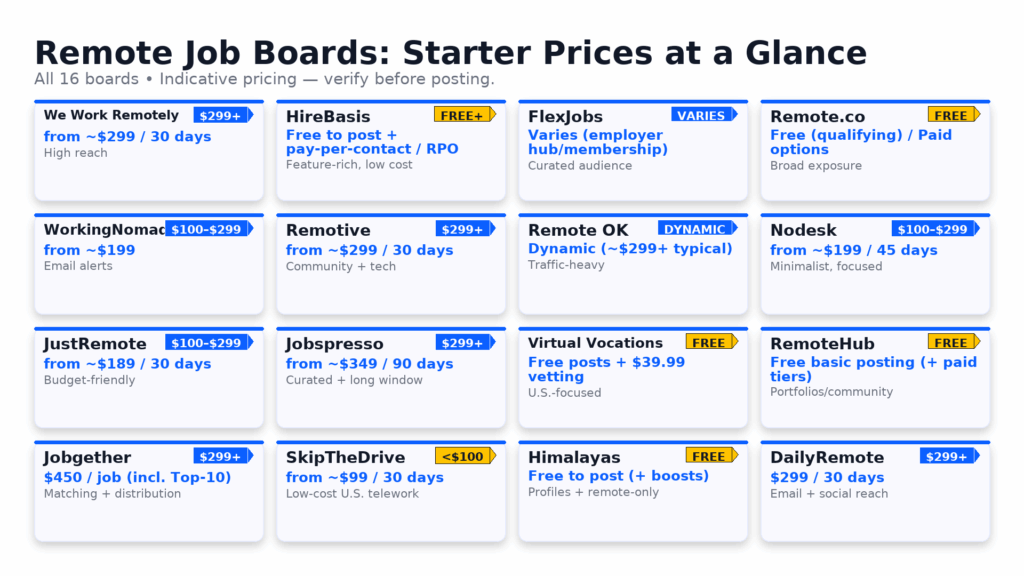Click the FREE tag on Remote.co card
The image size is (1024, 576).
click(952, 115)
